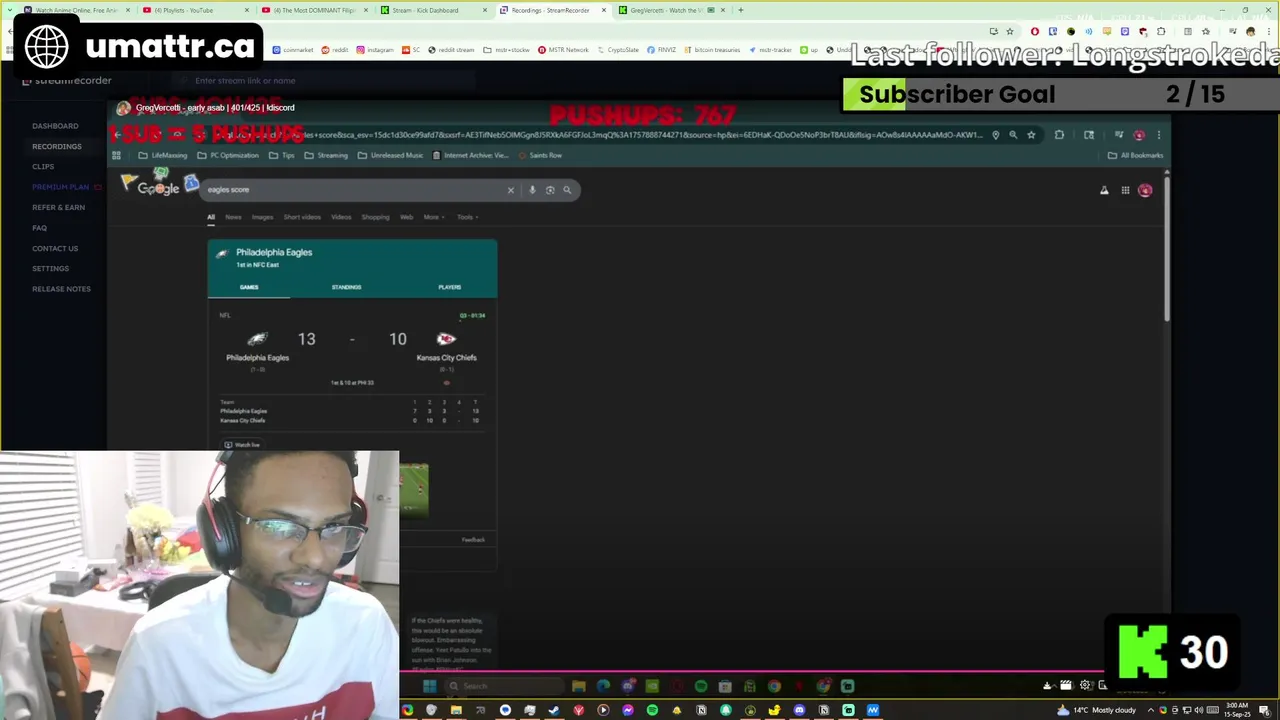Clear the 'eagles score' search with X

[x=510, y=190]
